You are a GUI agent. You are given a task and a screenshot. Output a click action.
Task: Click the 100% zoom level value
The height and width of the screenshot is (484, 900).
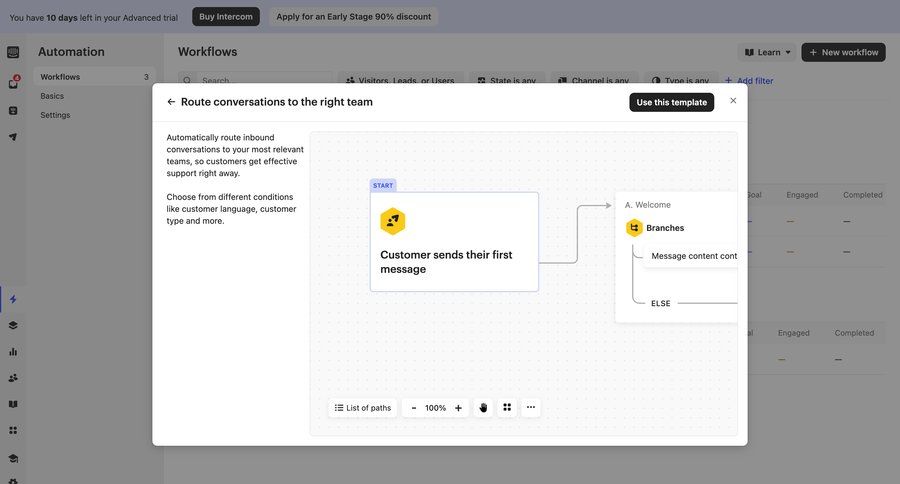click(435, 408)
